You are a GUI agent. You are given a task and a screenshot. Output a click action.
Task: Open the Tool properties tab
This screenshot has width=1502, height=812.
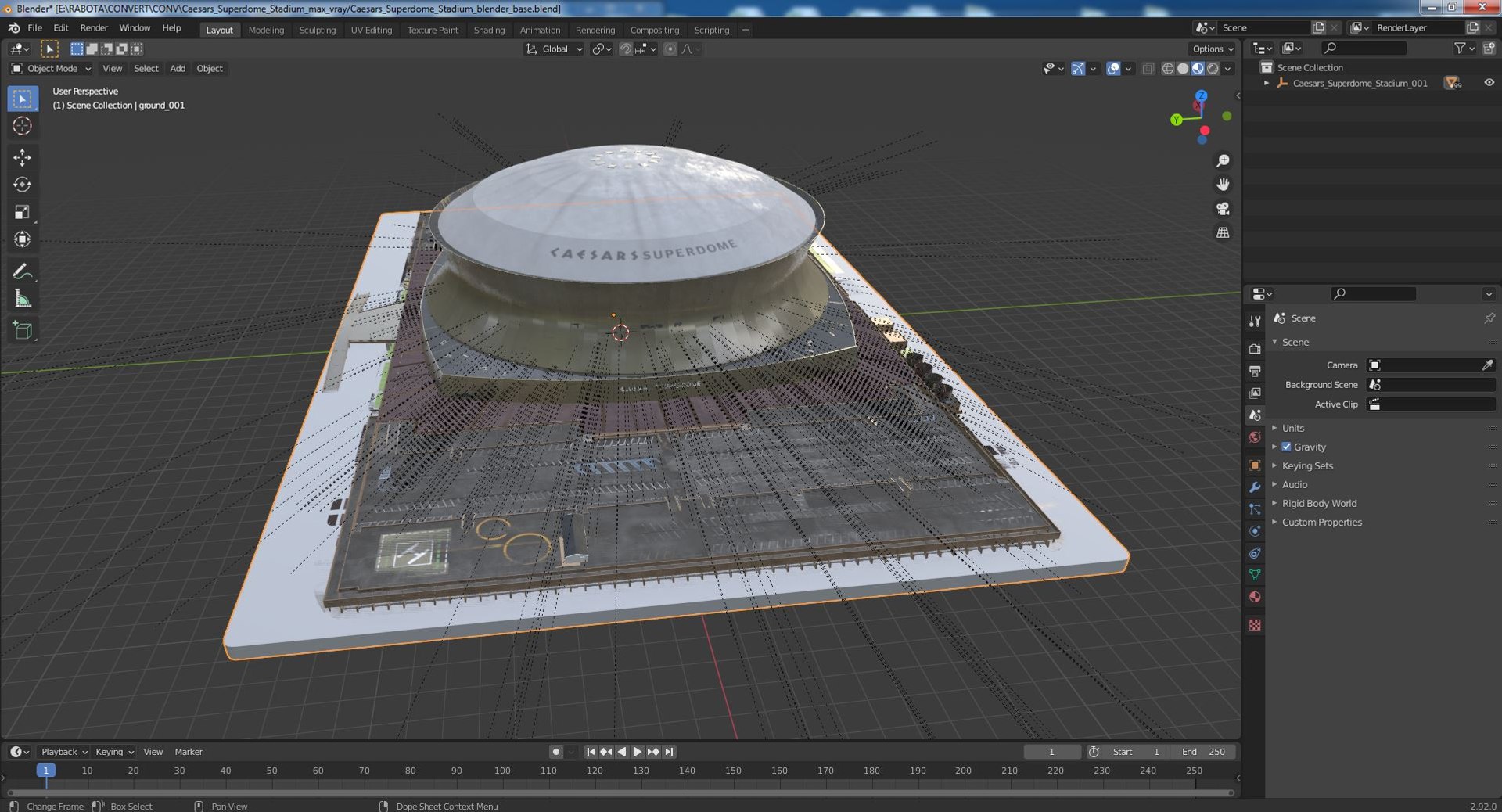coord(1255,322)
